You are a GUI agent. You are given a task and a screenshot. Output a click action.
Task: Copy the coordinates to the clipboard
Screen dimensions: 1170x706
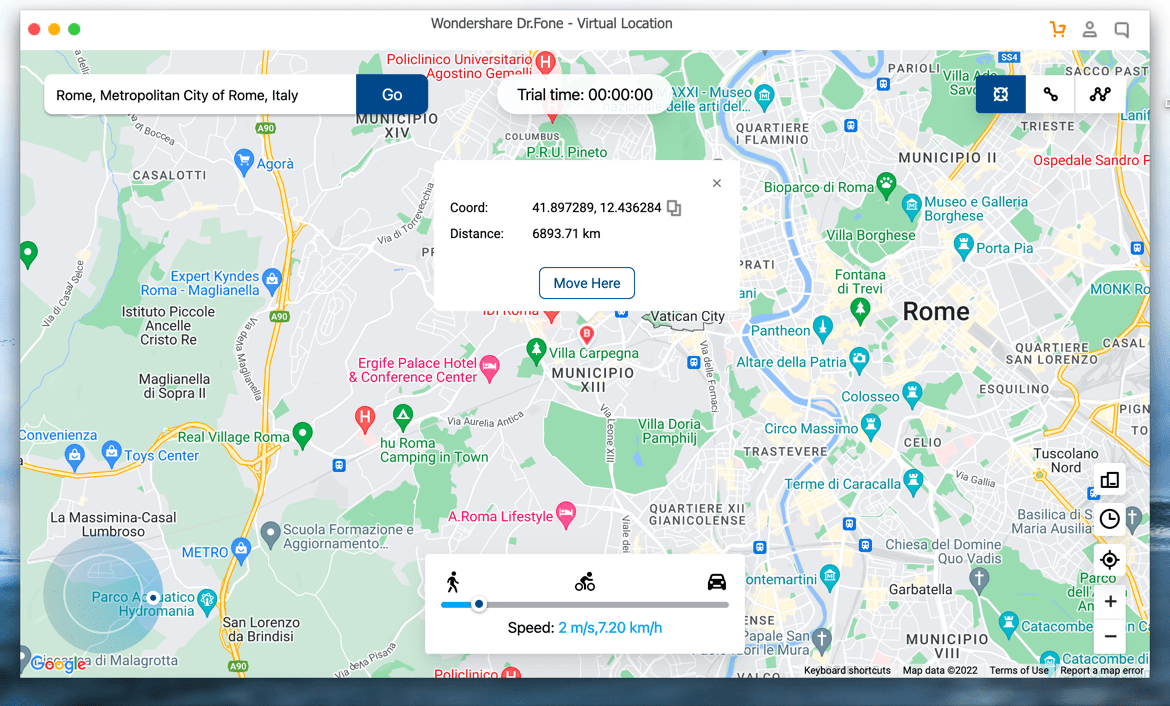pos(675,208)
